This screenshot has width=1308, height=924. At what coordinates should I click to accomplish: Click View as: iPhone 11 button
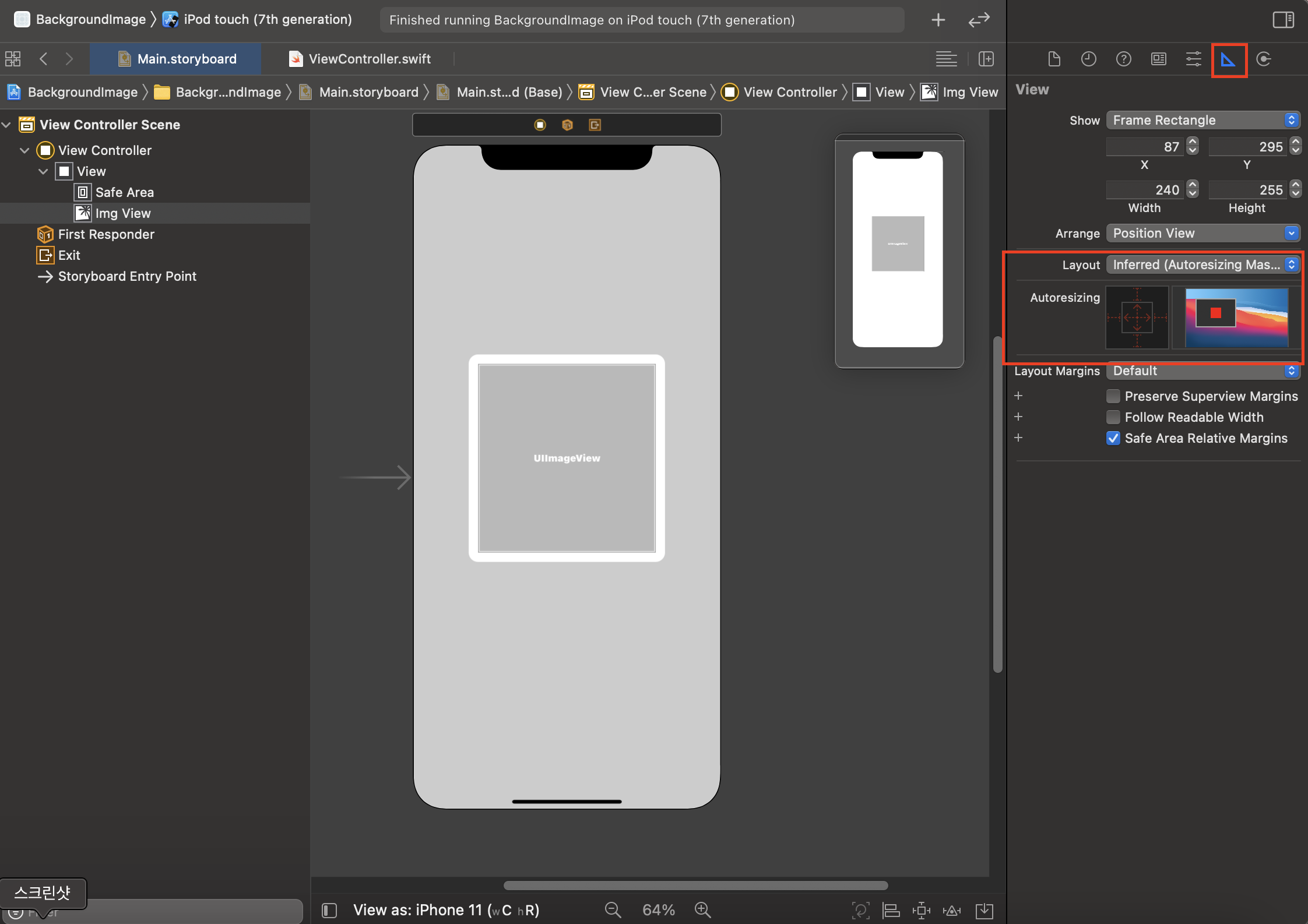(x=446, y=910)
